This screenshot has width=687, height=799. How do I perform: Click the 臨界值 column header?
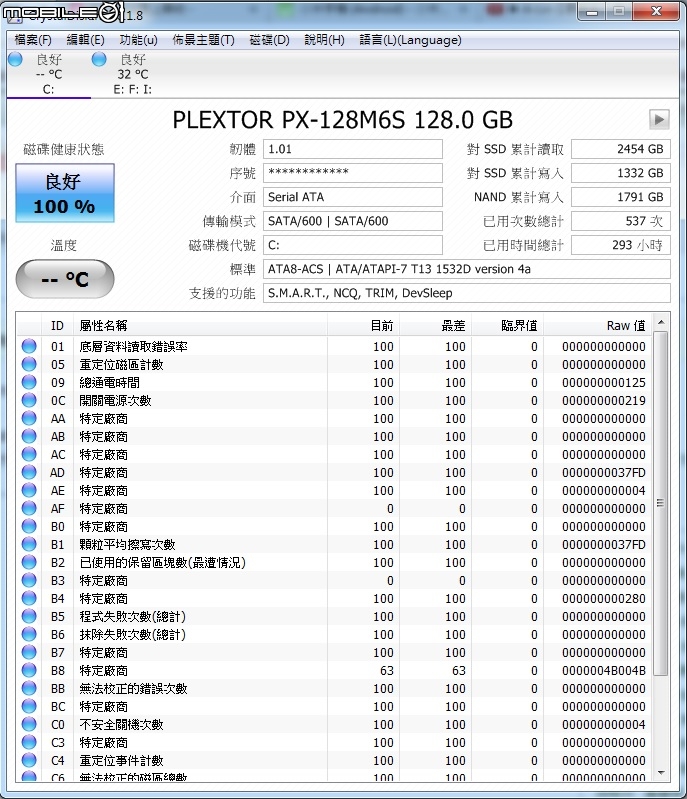(x=508, y=326)
